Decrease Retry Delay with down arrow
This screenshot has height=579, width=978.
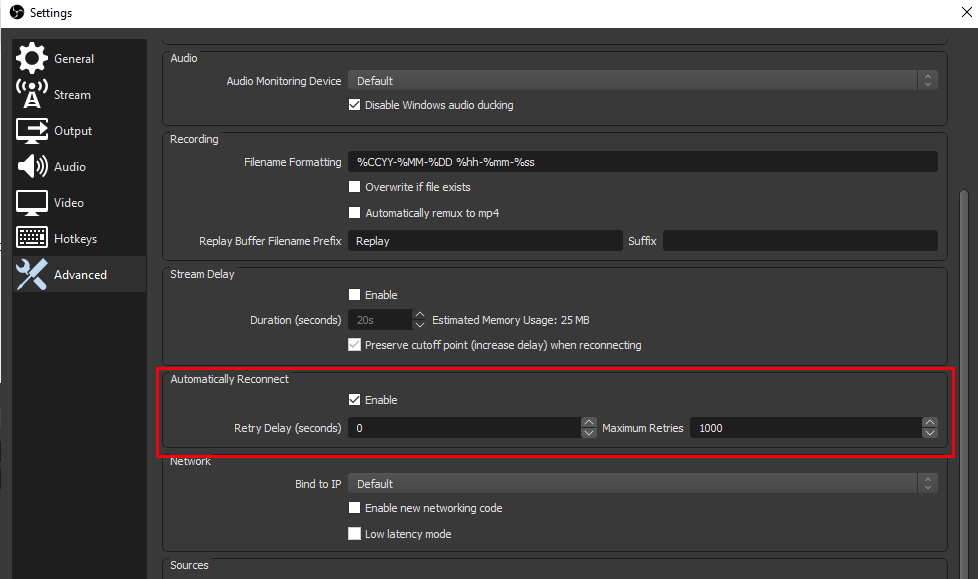[589, 433]
